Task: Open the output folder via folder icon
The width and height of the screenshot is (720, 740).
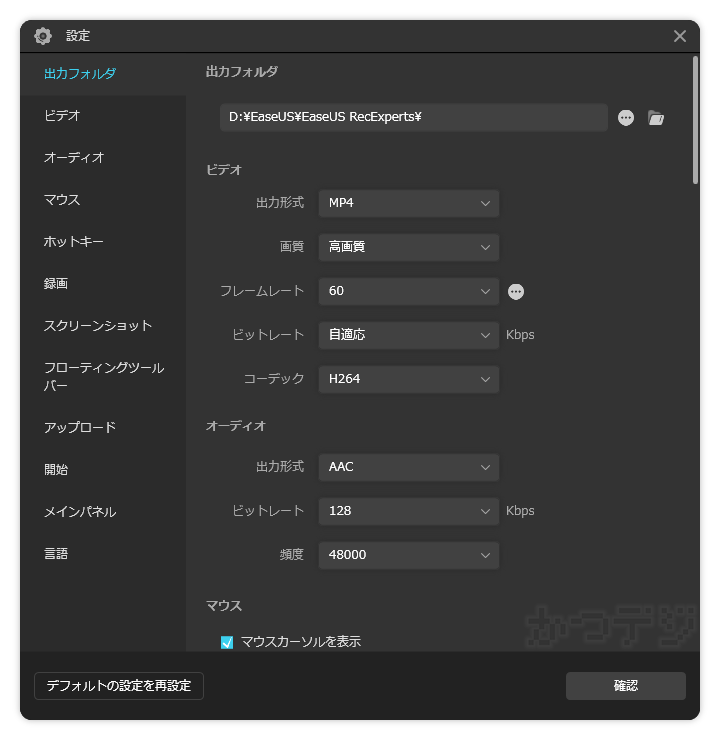Action: point(656,118)
